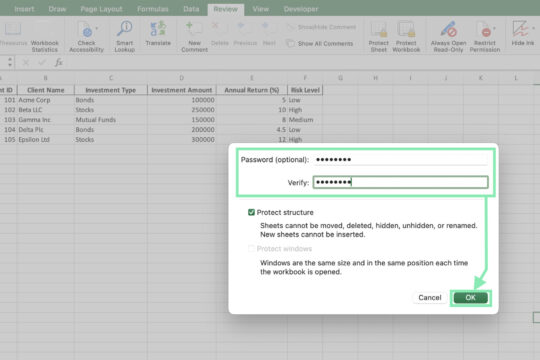Image resolution: width=540 pixels, height=360 pixels.
Task: Click the name box stepper arrows
Action: (10, 62)
